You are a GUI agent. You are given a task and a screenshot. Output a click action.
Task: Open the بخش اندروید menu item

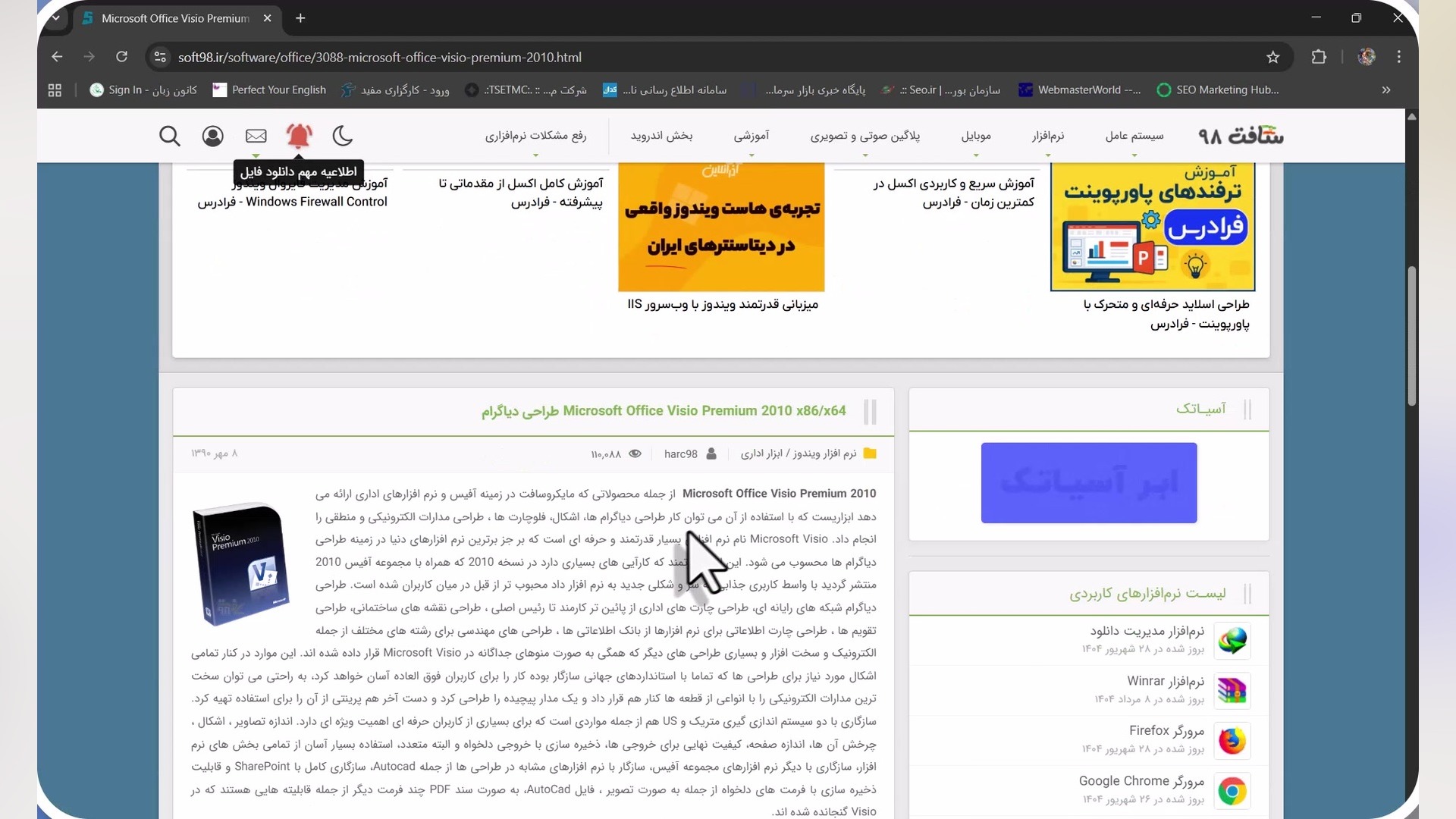661,136
